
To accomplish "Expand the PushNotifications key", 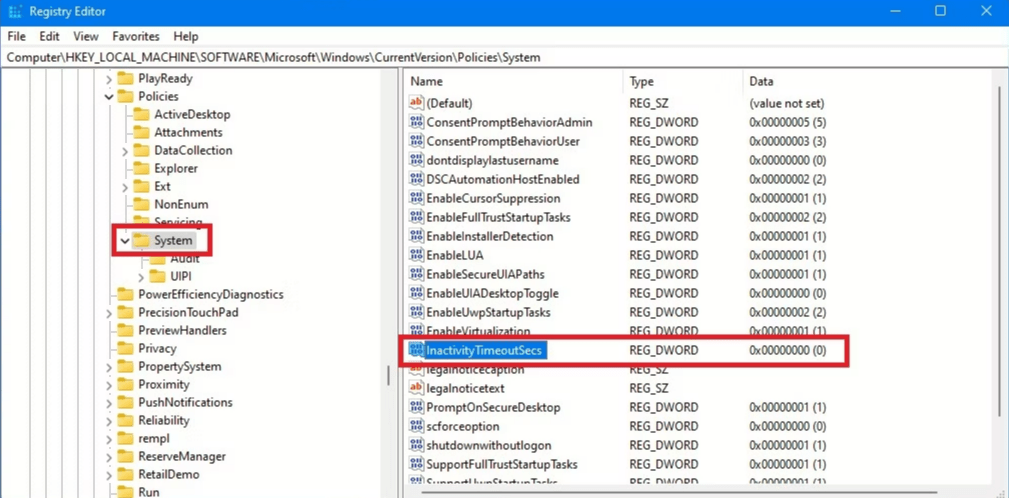I will click(x=109, y=403).
